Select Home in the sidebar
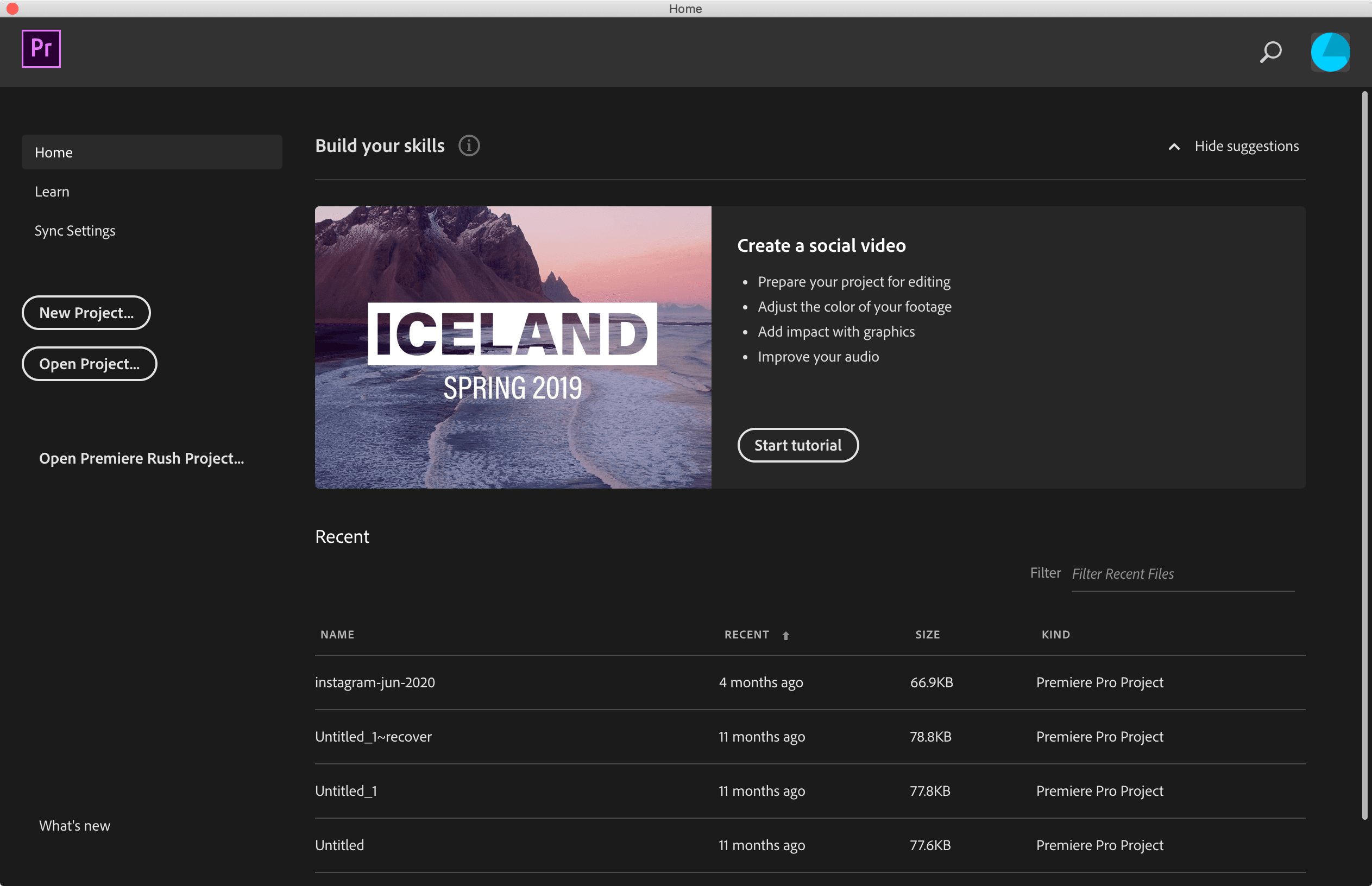1372x886 pixels. (152, 153)
